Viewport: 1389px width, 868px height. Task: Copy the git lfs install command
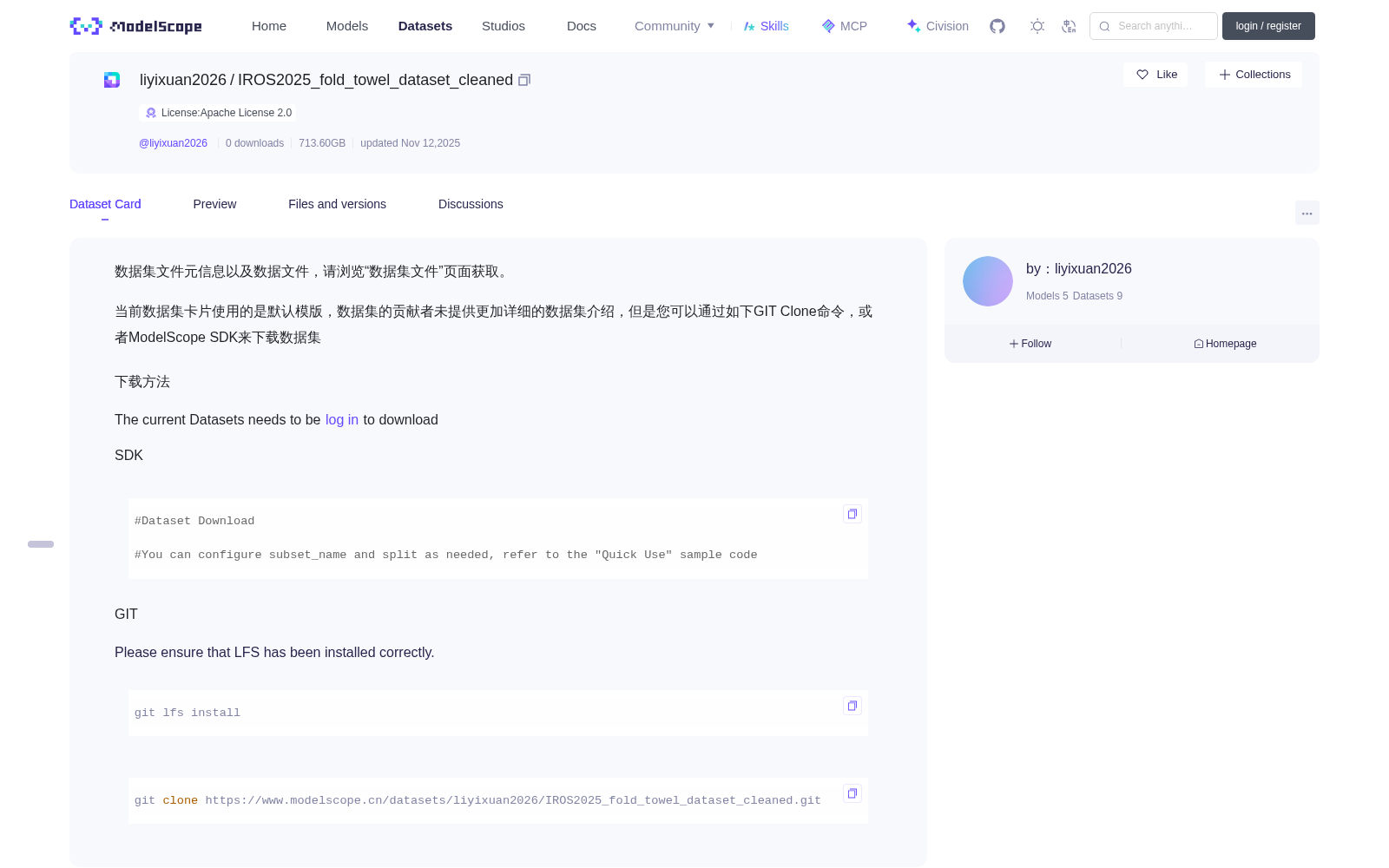coord(852,706)
